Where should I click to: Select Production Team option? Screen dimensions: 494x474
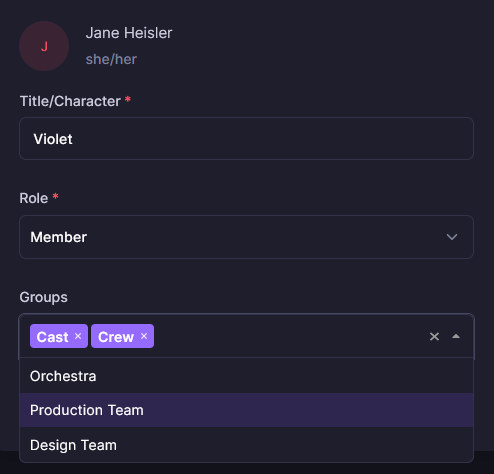tap(246, 410)
